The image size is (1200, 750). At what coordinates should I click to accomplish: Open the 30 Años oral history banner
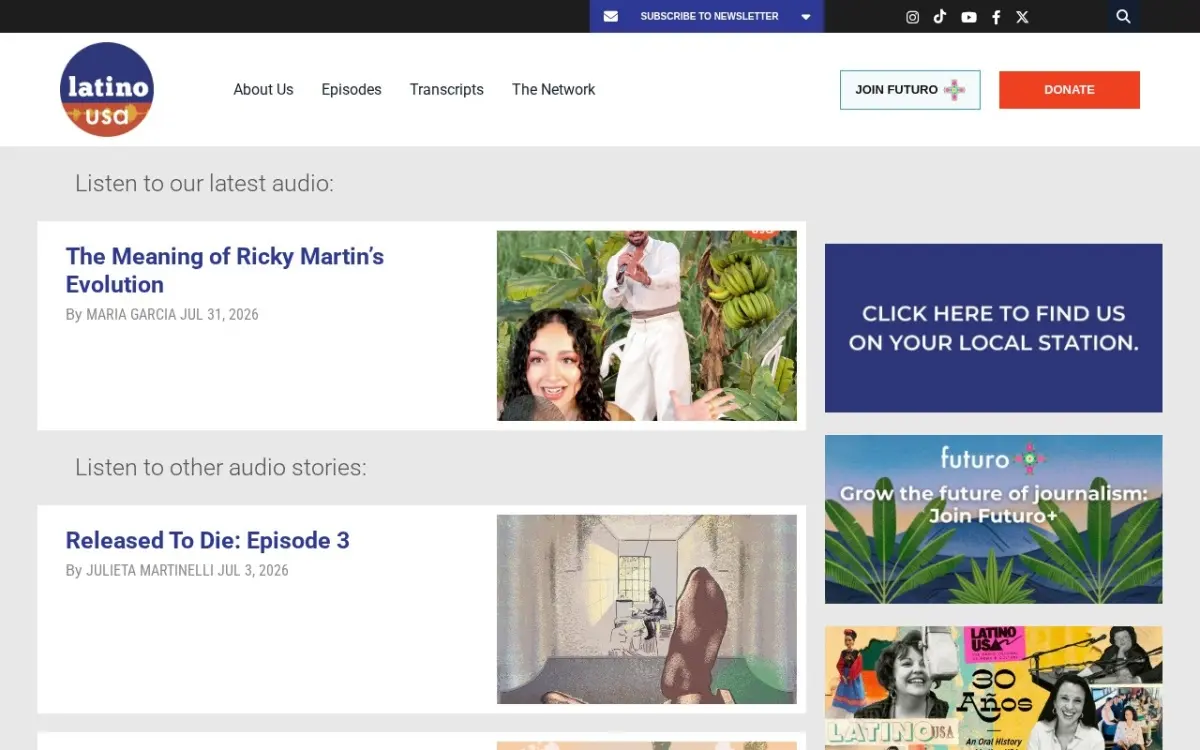(x=993, y=688)
